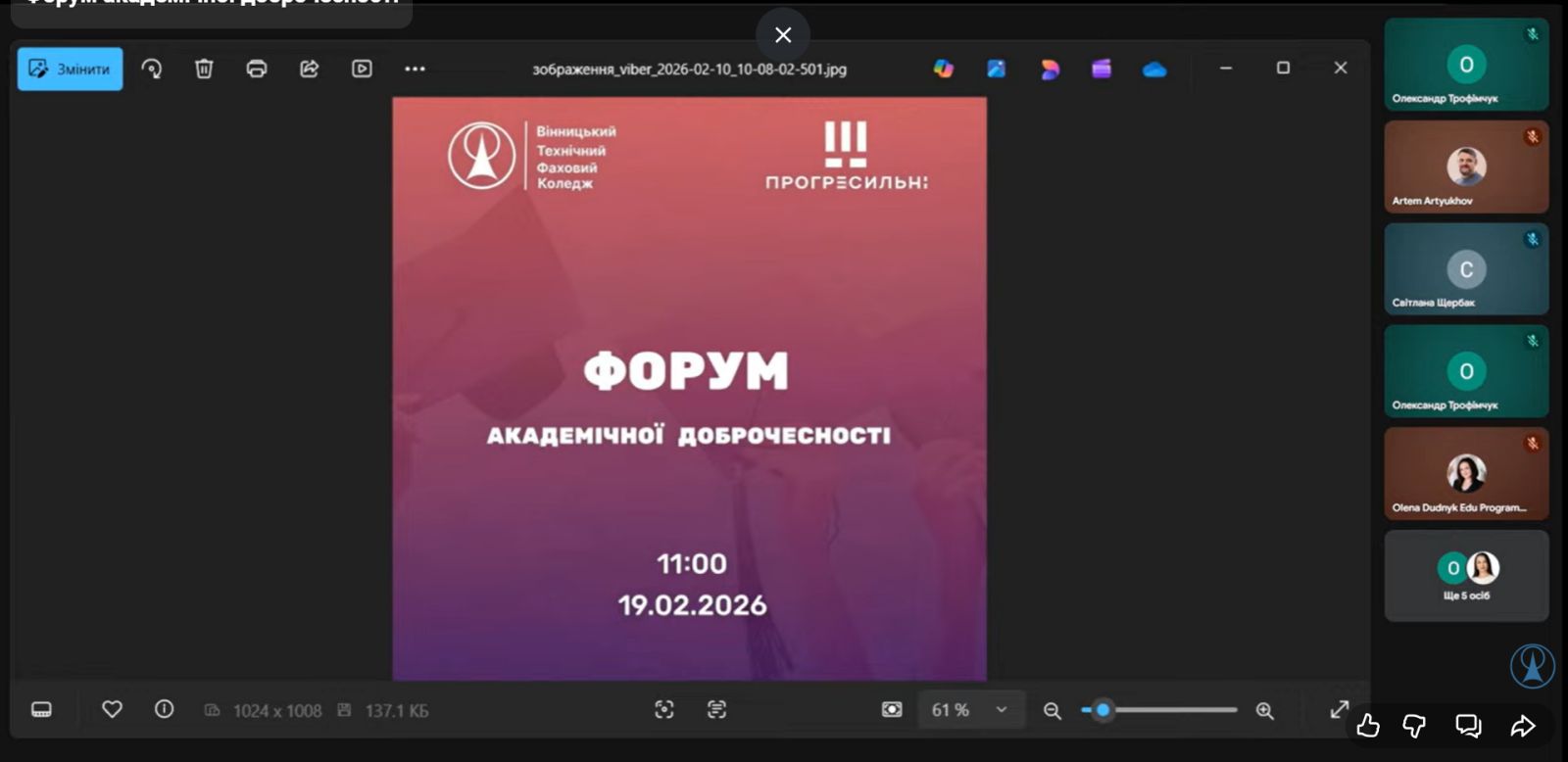The height and width of the screenshot is (762, 1568).
Task: Like the video with thumbs up icon
Action: (1368, 726)
